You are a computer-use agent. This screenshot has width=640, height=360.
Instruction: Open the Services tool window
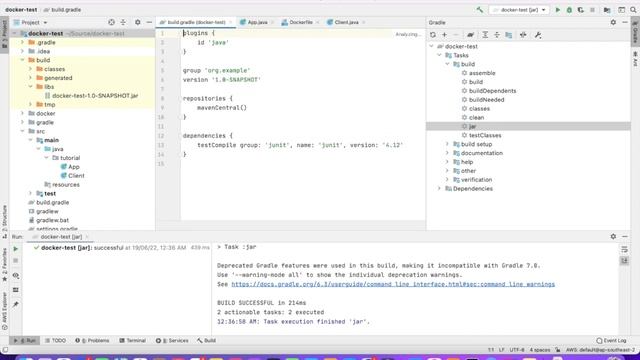coord(172,340)
